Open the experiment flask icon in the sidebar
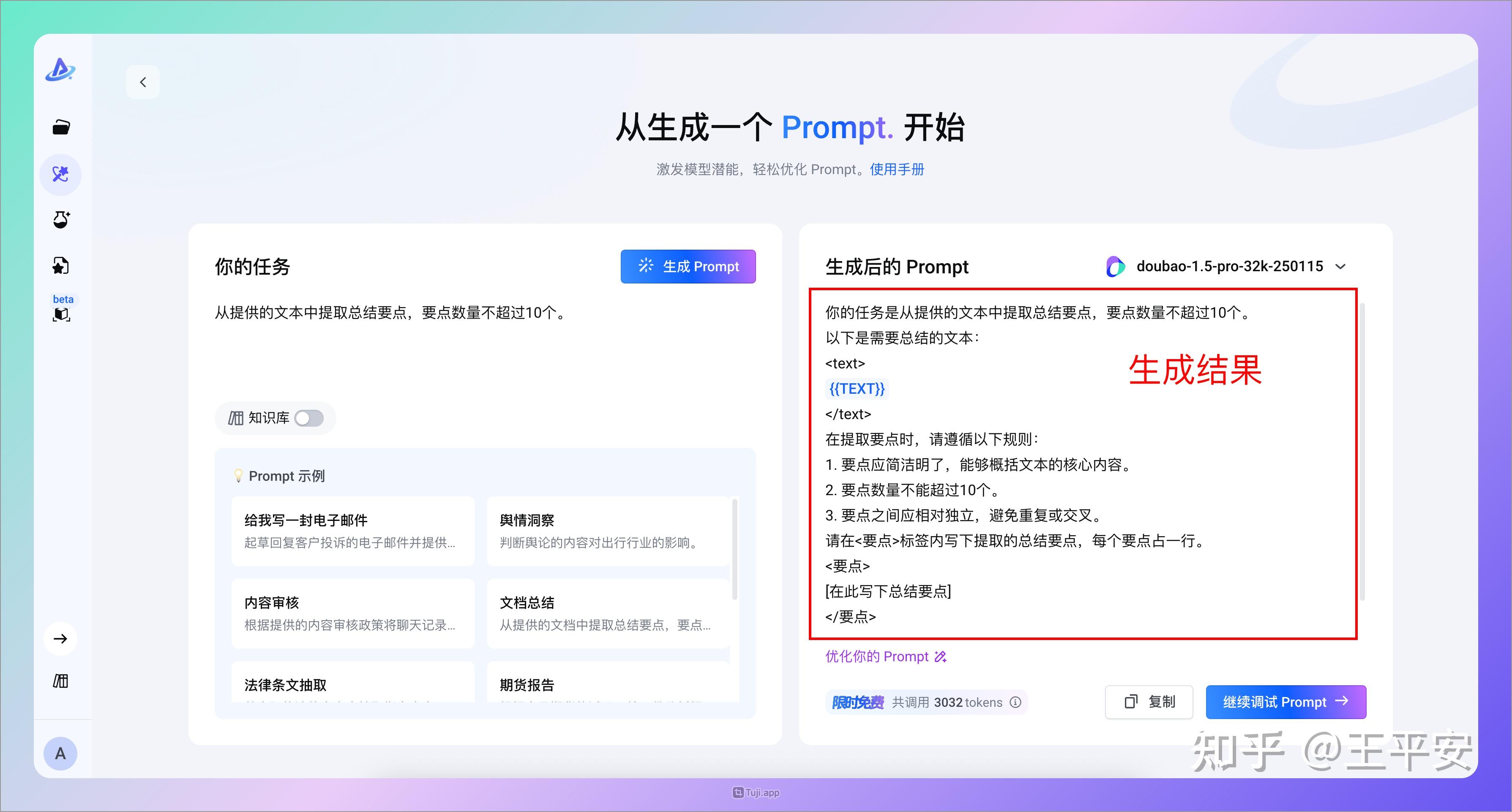 tap(60, 220)
